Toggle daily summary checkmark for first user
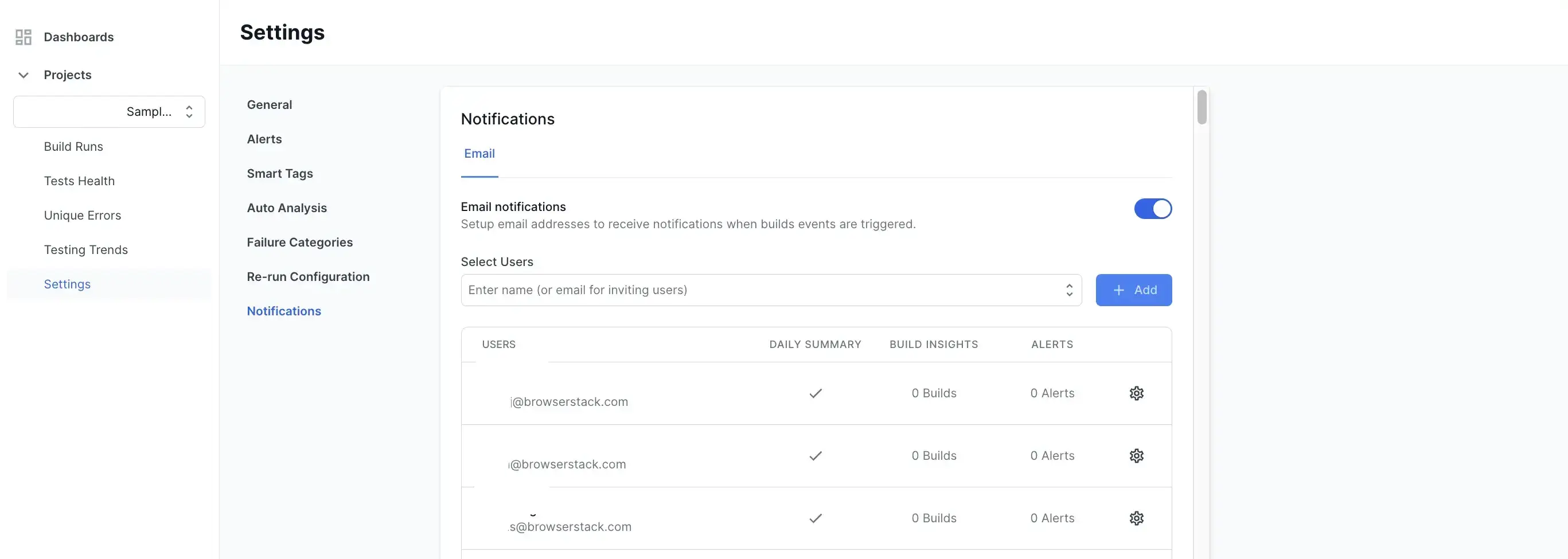Screen dimensions: 1568x559 pyautogui.click(x=815, y=393)
